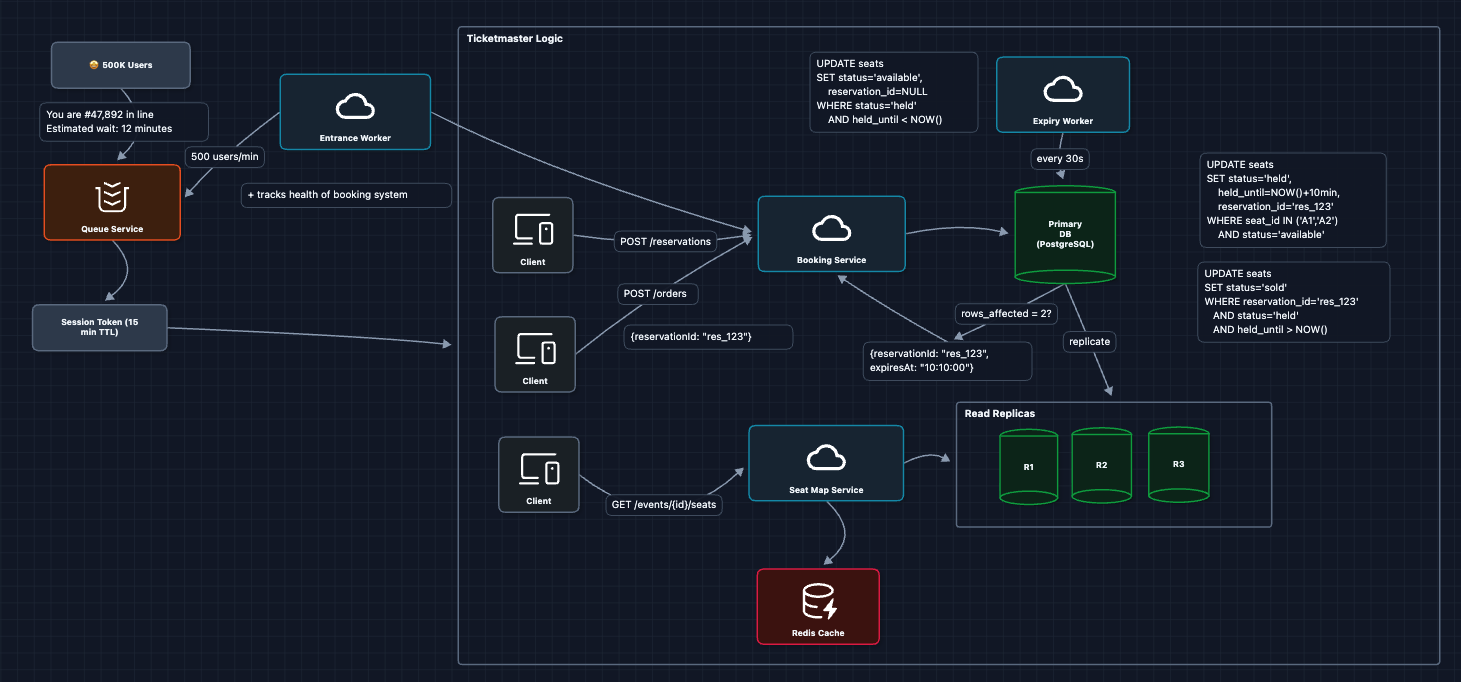The height and width of the screenshot is (682, 1461).
Task: Select the Queue Service node icon
Action: pos(112,197)
